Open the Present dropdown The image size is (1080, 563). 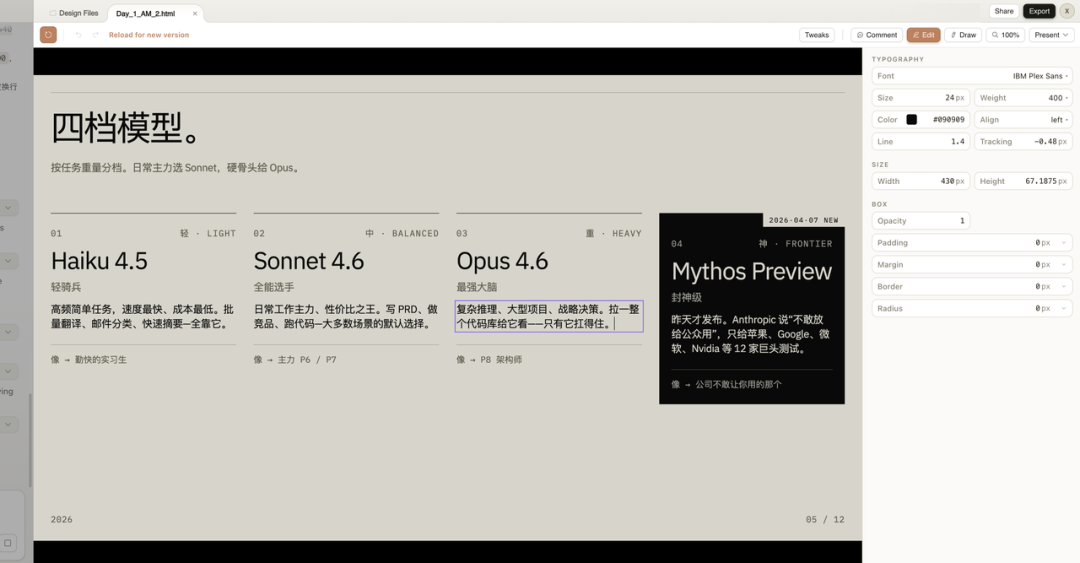[x=1051, y=35]
